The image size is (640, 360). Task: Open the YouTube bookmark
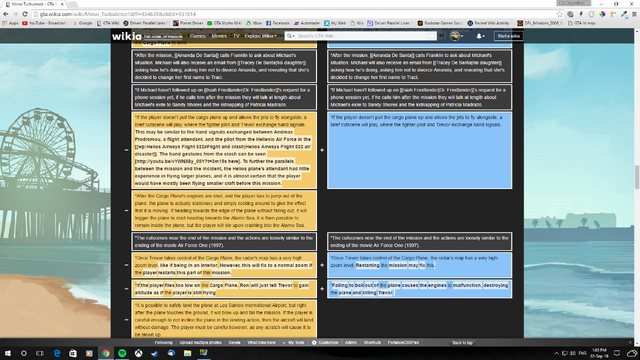[x=44, y=23]
